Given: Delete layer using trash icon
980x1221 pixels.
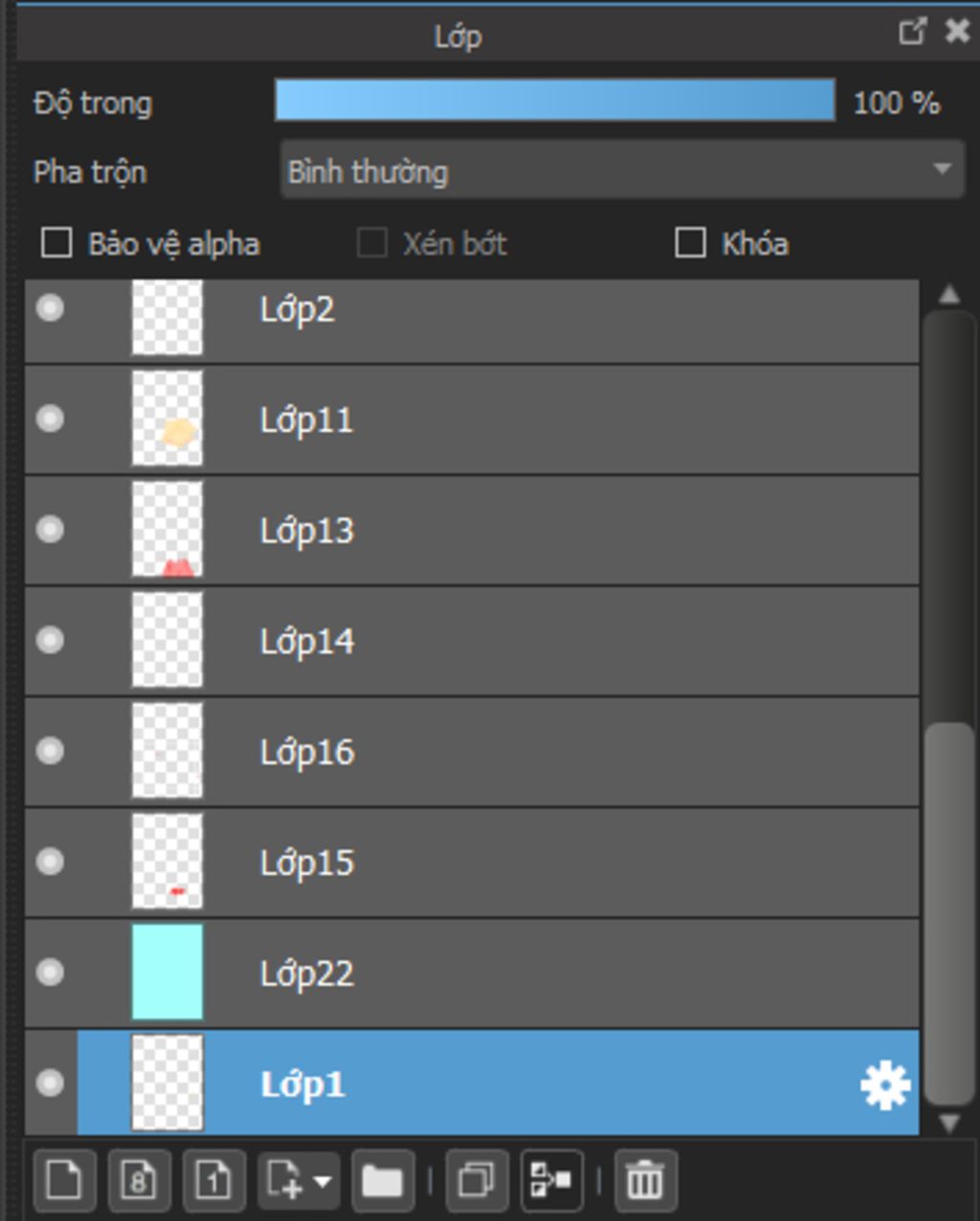Looking at the screenshot, I should tap(645, 1180).
